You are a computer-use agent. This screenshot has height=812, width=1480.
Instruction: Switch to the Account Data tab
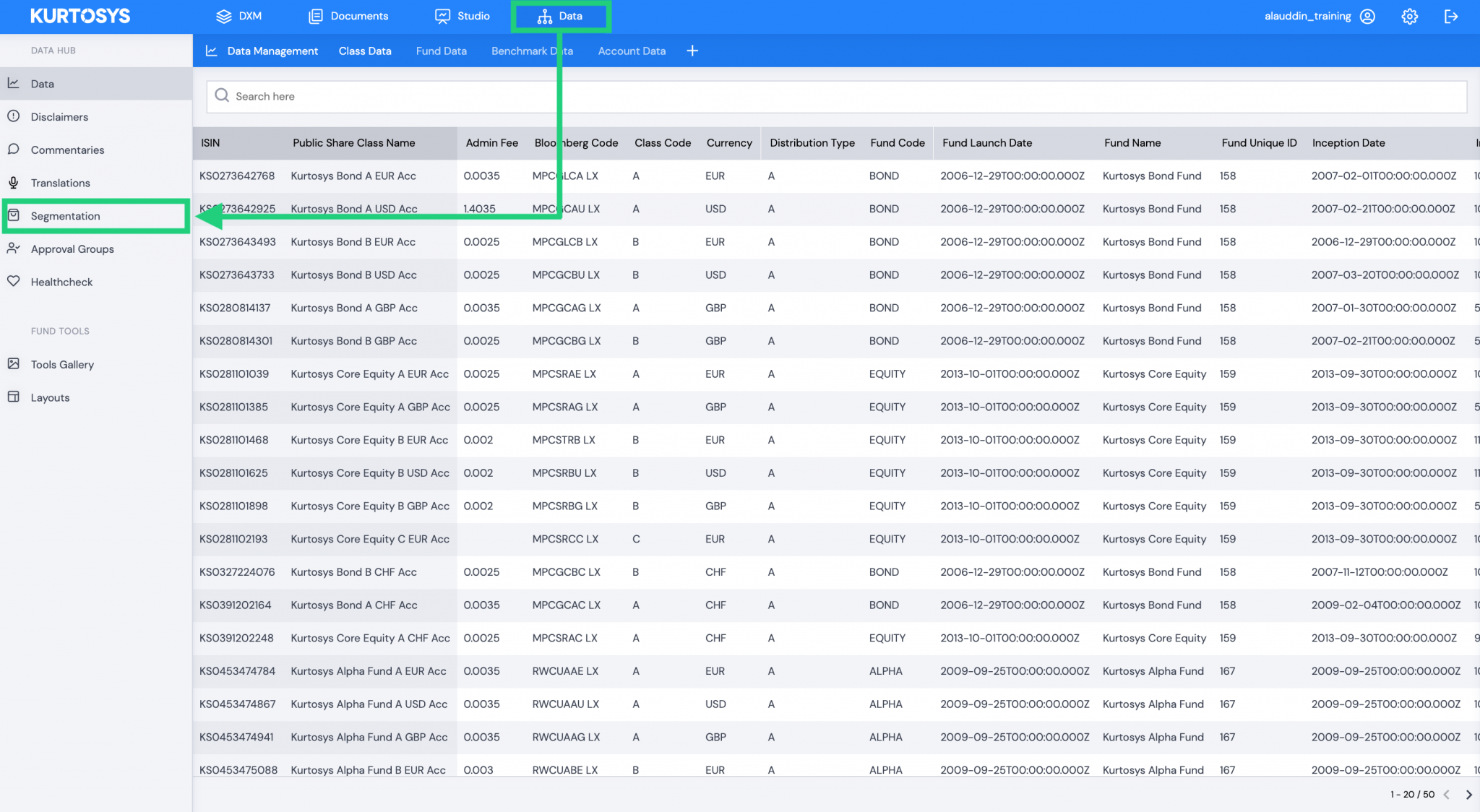tap(632, 51)
